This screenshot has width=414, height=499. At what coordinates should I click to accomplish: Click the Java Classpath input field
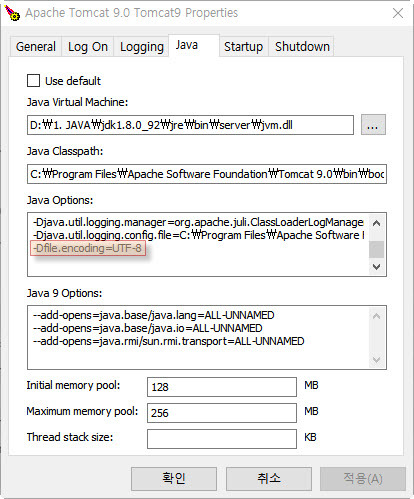(x=207, y=174)
